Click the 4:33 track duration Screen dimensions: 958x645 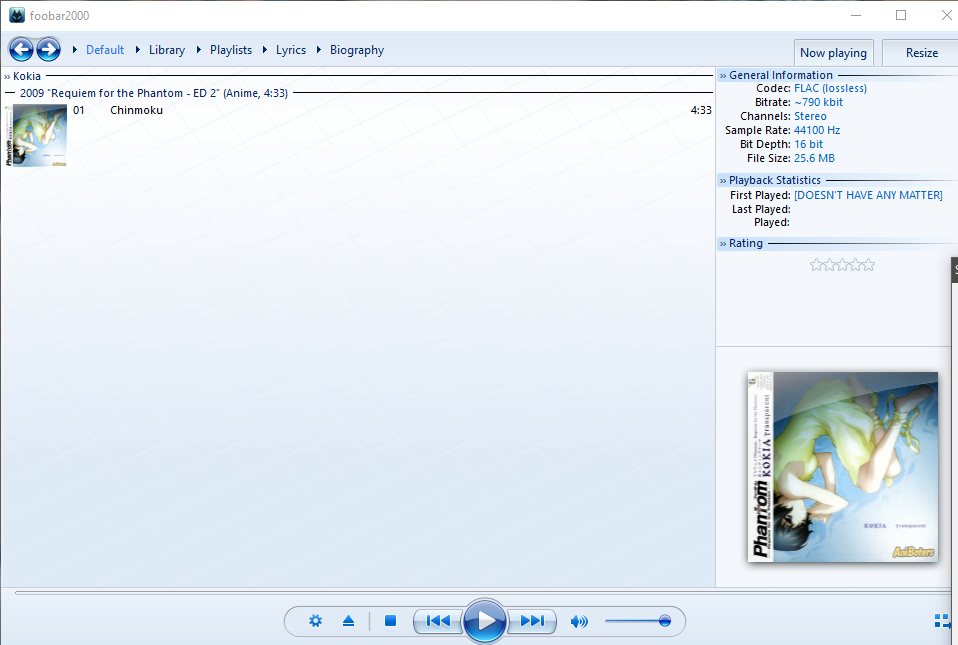point(701,111)
